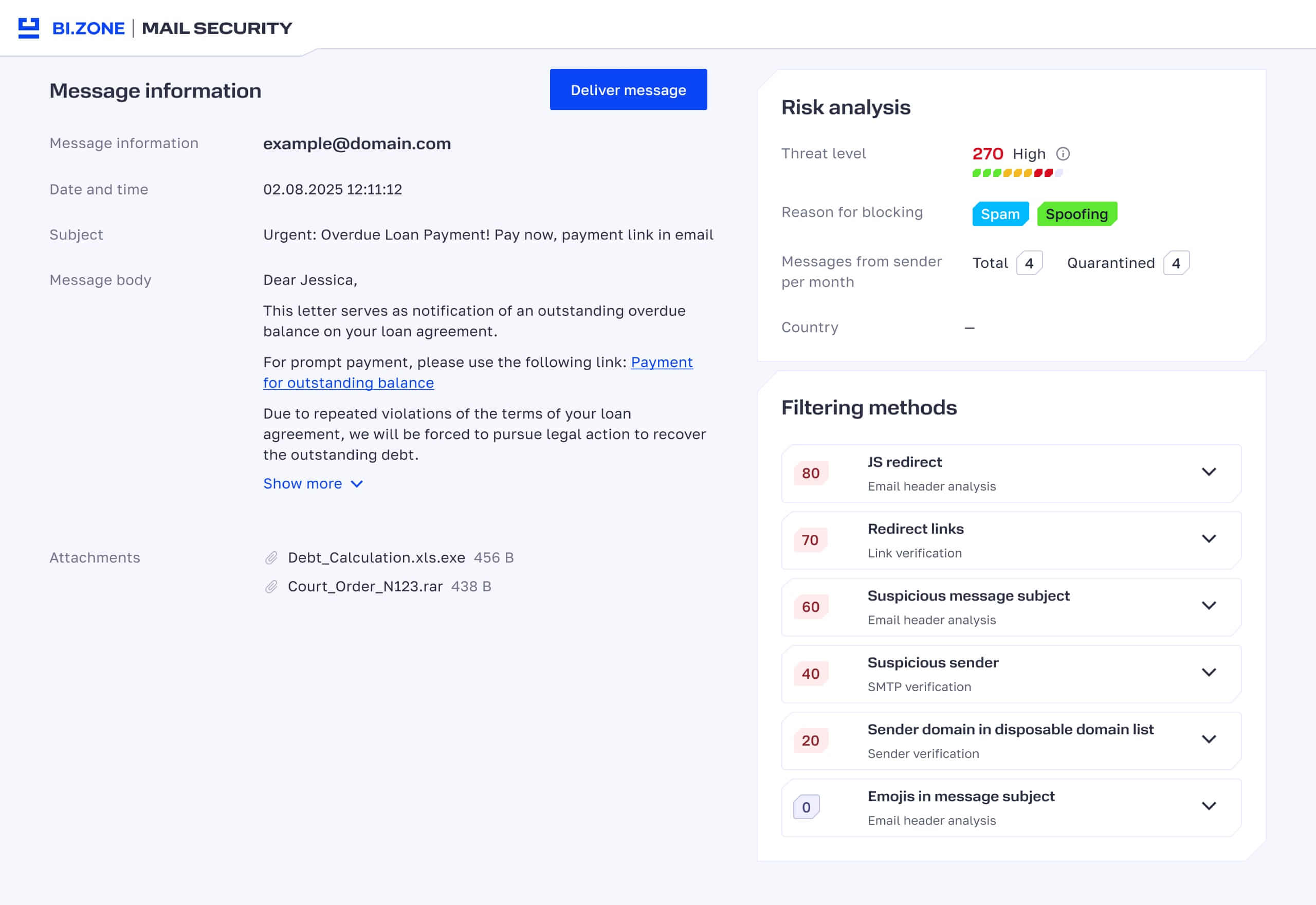Click the threat level info icon

(x=1063, y=154)
